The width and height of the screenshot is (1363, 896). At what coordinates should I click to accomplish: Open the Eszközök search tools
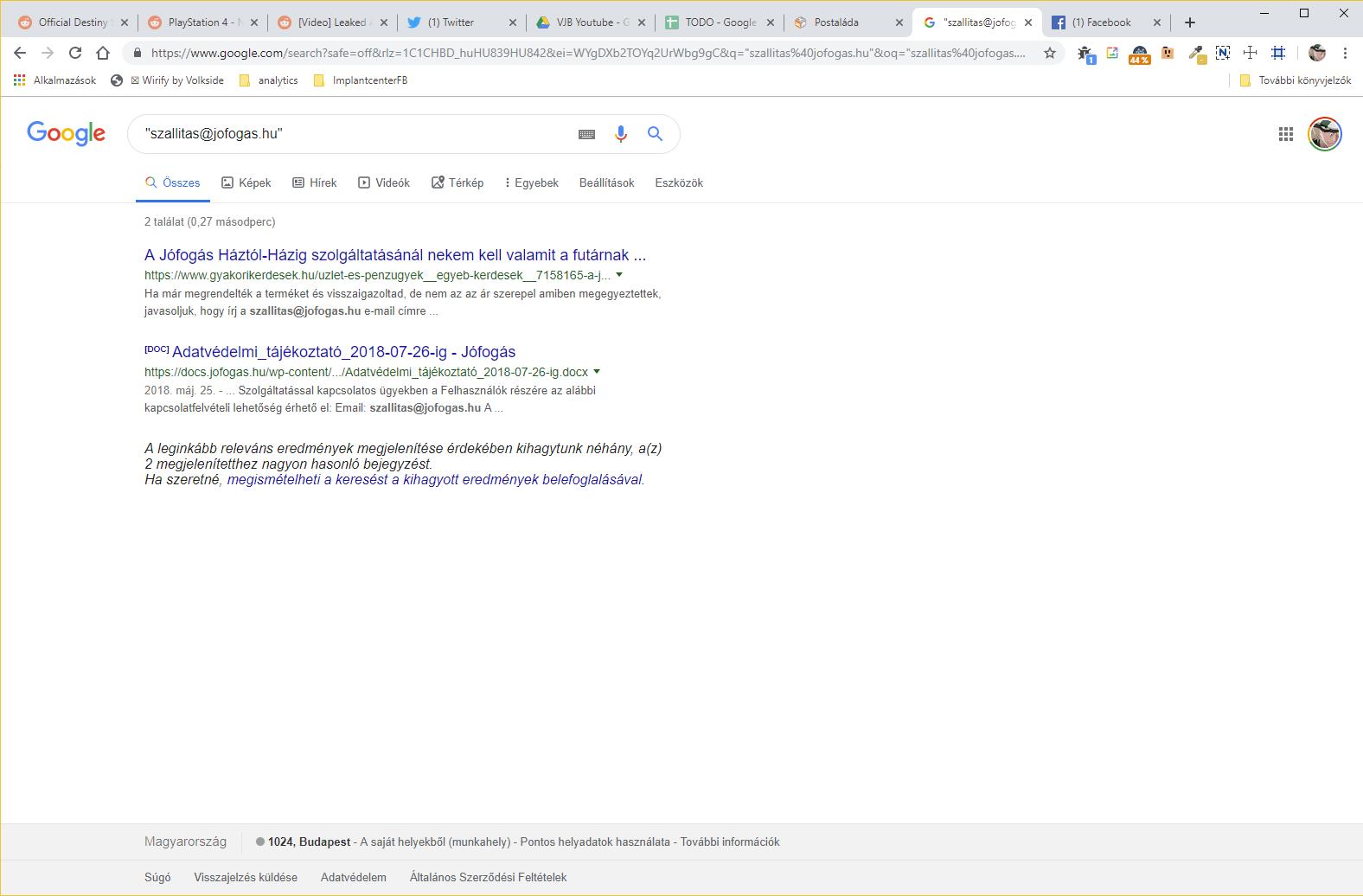(x=679, y=182)
